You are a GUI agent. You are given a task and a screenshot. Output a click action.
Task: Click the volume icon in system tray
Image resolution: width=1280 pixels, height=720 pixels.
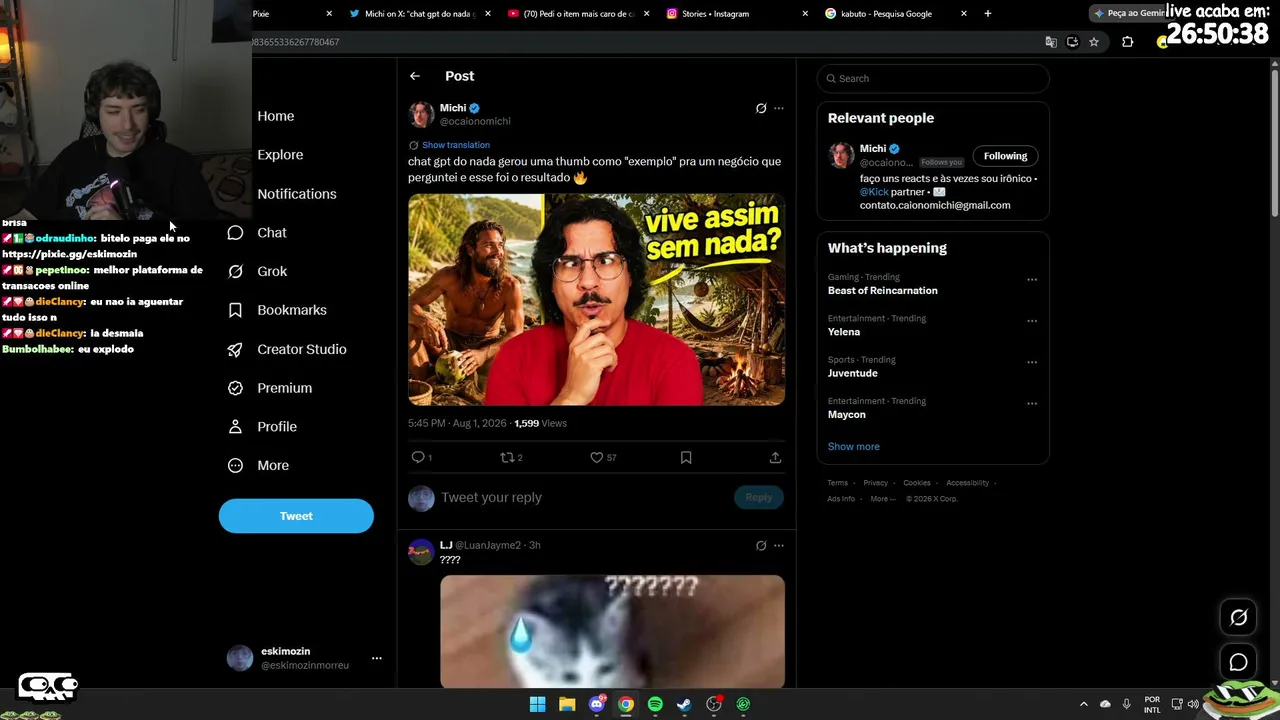tap(1193, 704)
